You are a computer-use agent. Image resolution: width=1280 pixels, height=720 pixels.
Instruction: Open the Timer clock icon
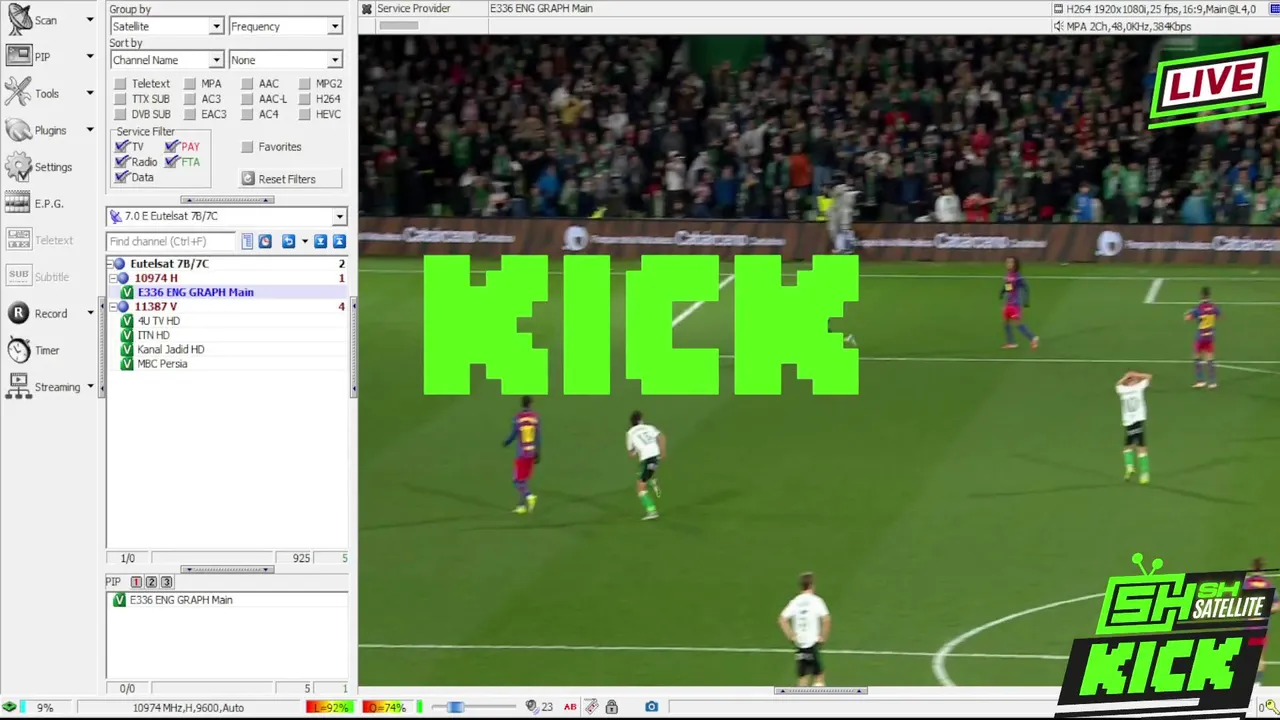pyautogui.click(x=18, y=350)
